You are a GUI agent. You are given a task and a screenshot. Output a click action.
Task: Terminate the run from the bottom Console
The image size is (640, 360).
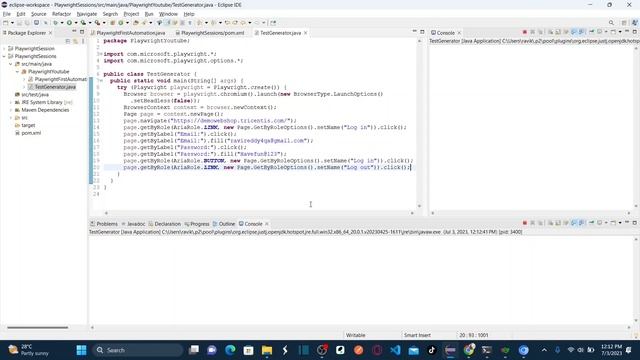[525, 223]
